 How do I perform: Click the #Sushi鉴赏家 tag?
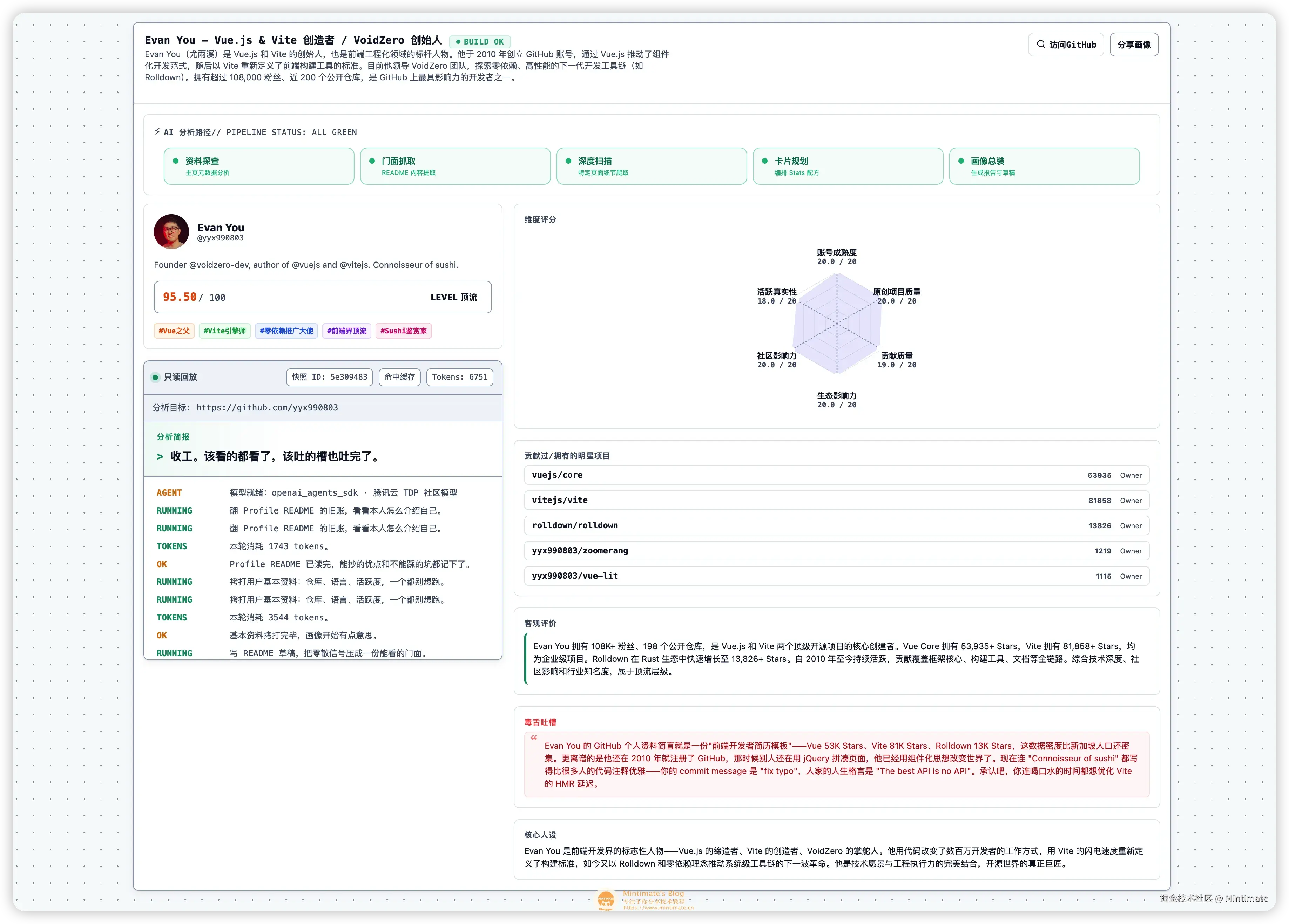click(404, 331)
